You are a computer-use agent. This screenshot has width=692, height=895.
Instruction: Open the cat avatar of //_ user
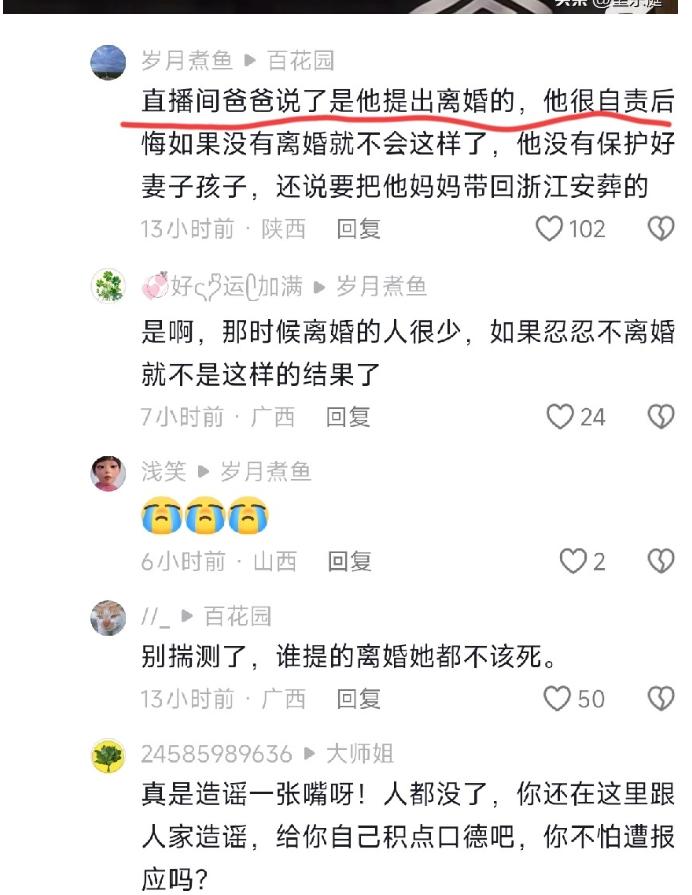pyautogui.click(x=108, y=618)
